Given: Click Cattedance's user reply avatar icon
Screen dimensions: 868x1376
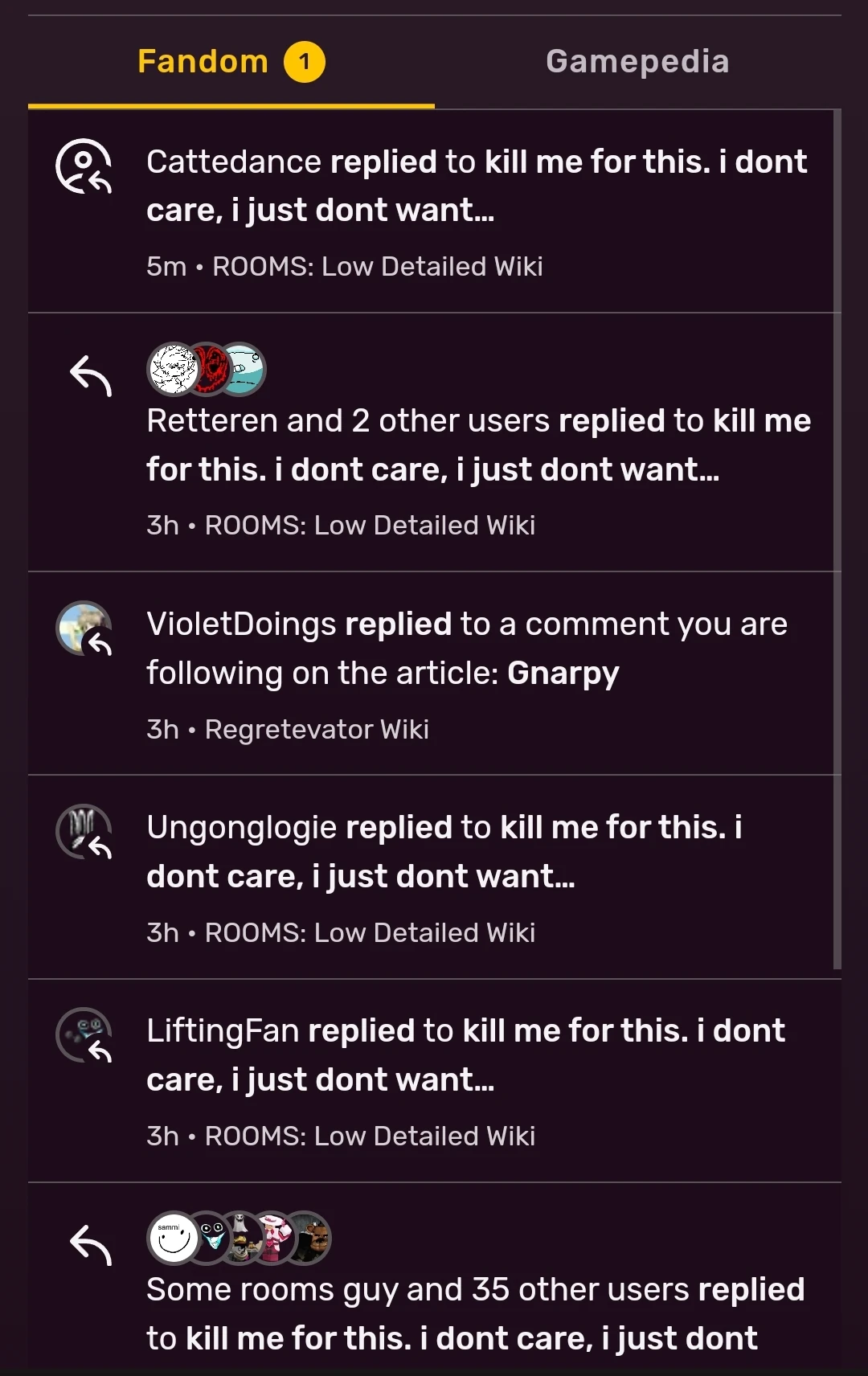Looking at the screenshot, I should [x=83, y=167].
